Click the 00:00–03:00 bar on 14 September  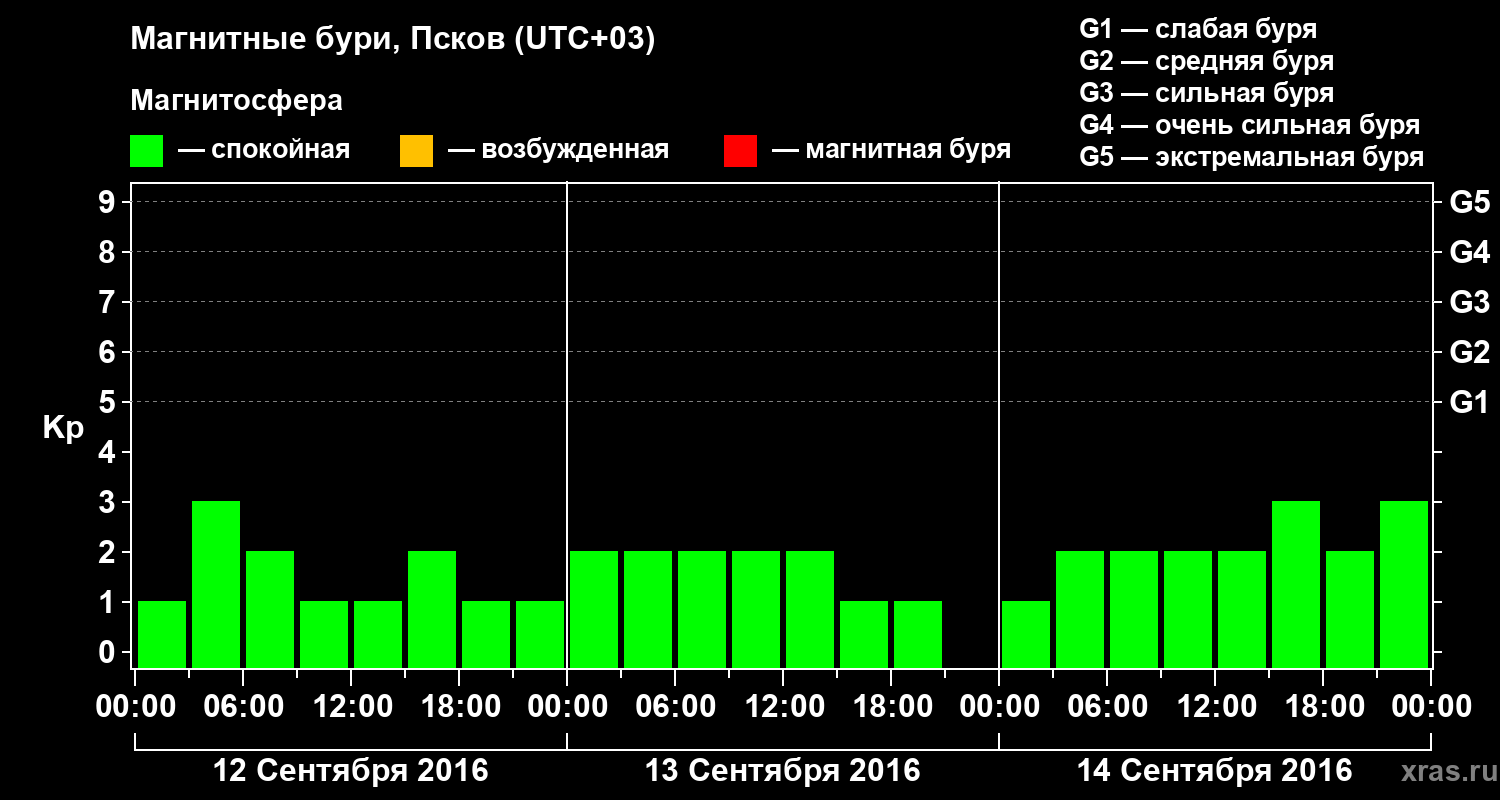coord(1026,635)
